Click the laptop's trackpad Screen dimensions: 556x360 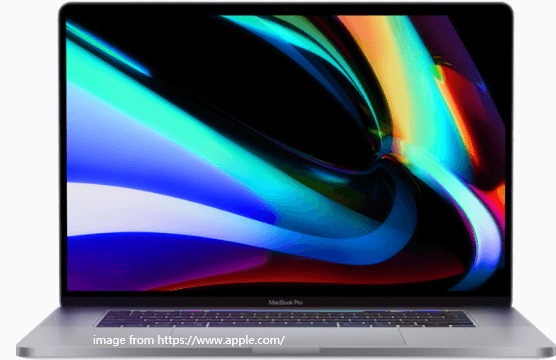tap(288, 336)
